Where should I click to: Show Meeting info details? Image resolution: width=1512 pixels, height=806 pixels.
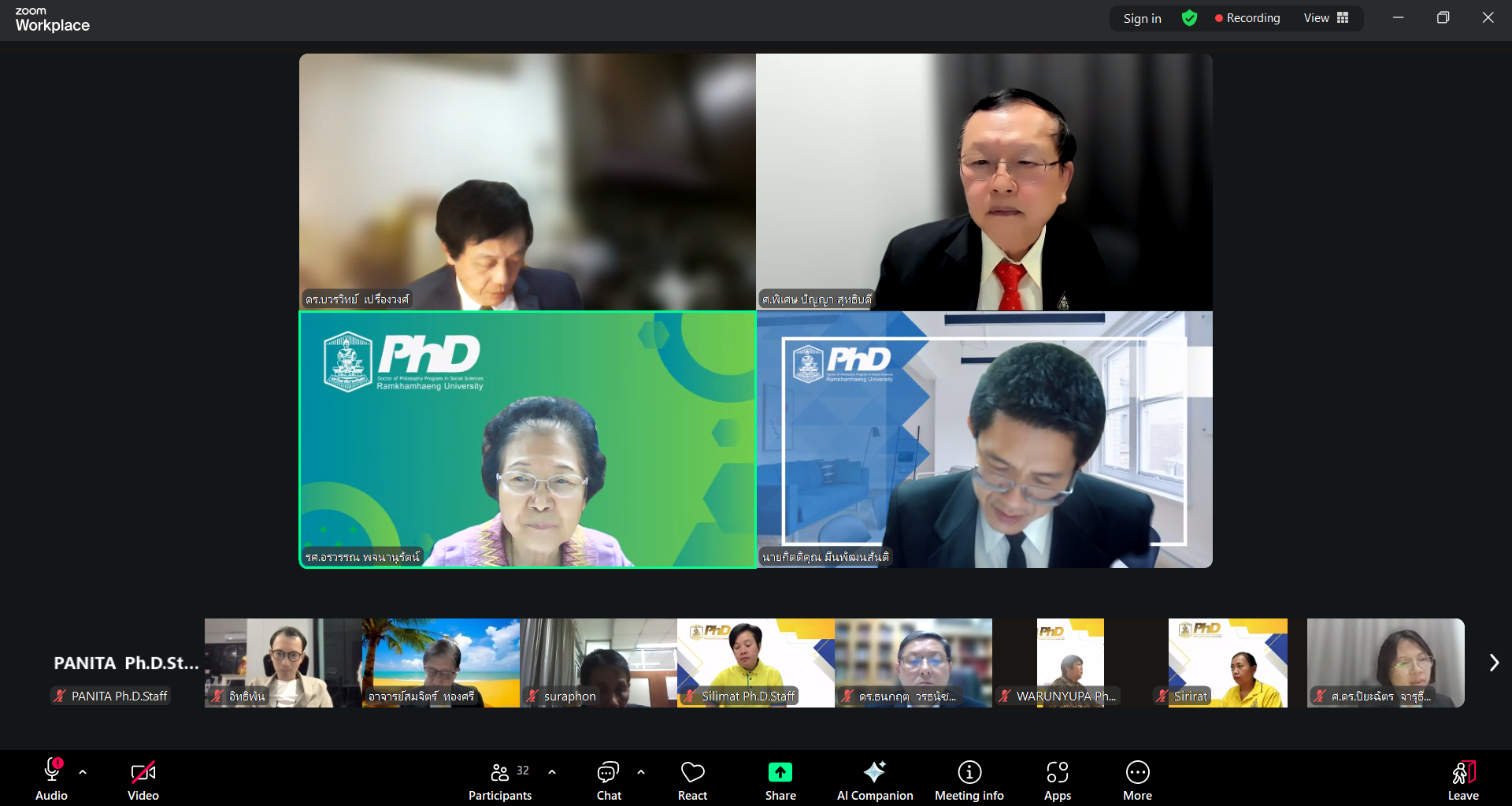click(x=969, y=780)
